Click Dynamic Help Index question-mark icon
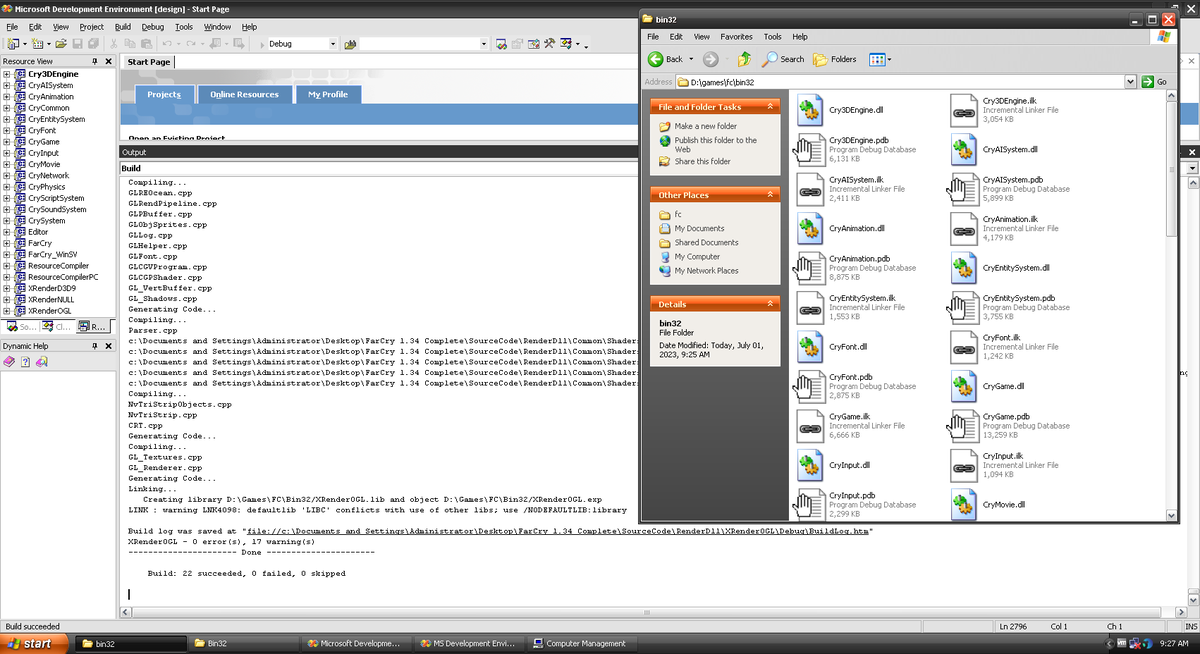 (25, 361)
